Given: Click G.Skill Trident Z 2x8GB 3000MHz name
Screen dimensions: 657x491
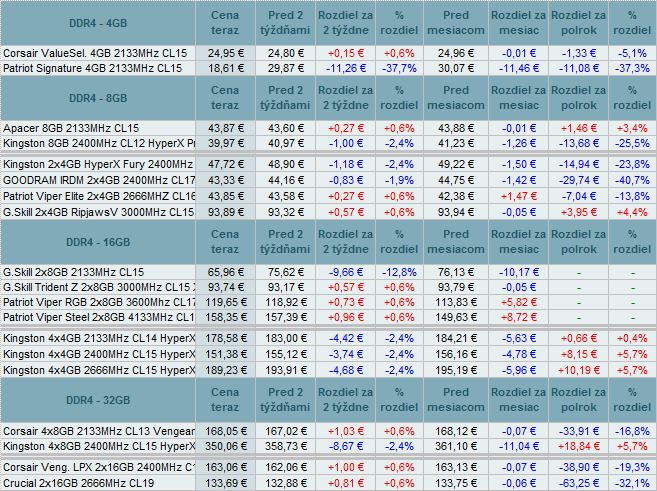Looking at the screenshot, I should coord(99,287).
